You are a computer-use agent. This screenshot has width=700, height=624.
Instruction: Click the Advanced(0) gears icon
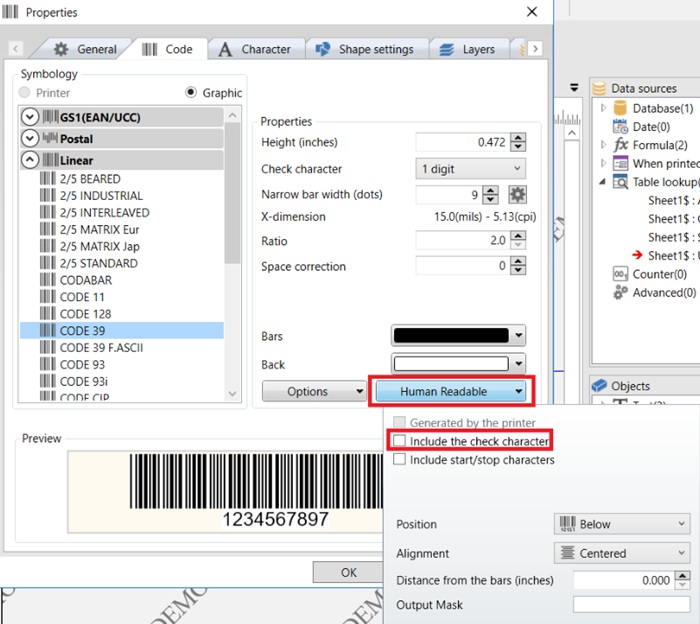pos(621,292)
